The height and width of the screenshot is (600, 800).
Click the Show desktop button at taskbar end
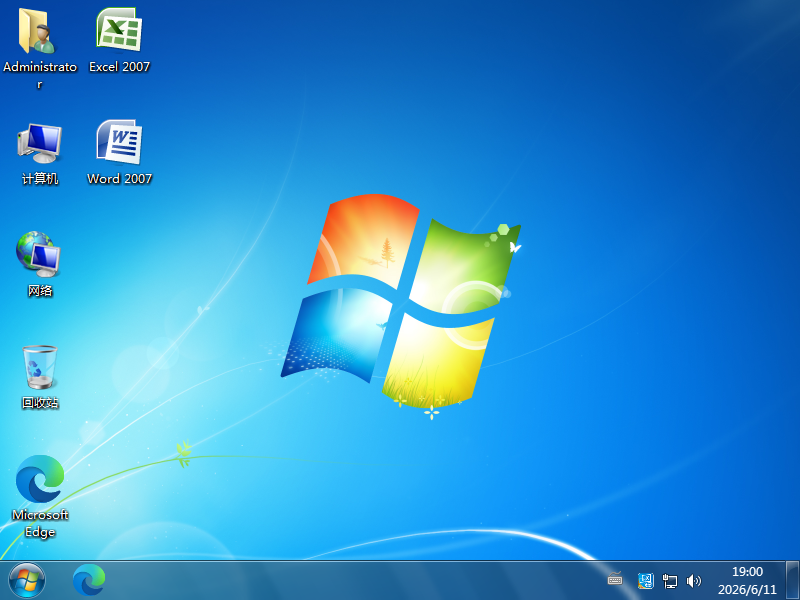[x=792, y=581]
